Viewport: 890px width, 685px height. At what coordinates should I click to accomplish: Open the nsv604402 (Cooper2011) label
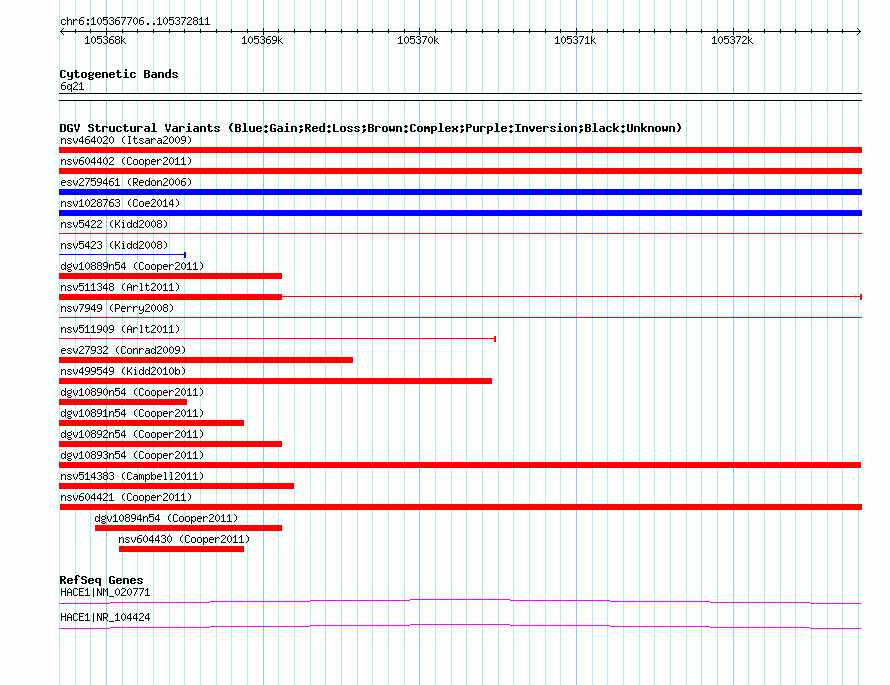coord(126,161)
